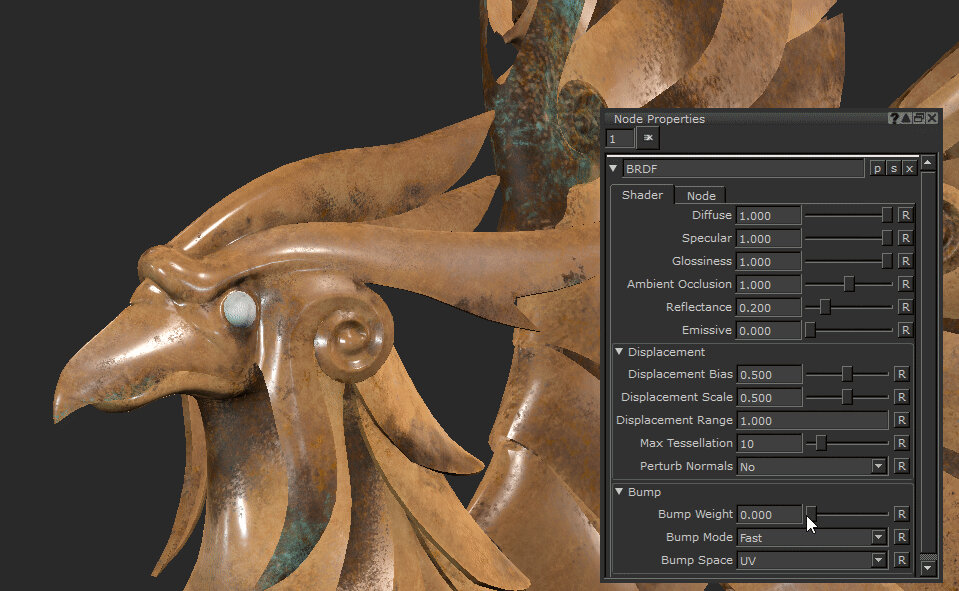Open the Perturb Normals dropdown
Screen dimensions: 959x591
point(878,466)
